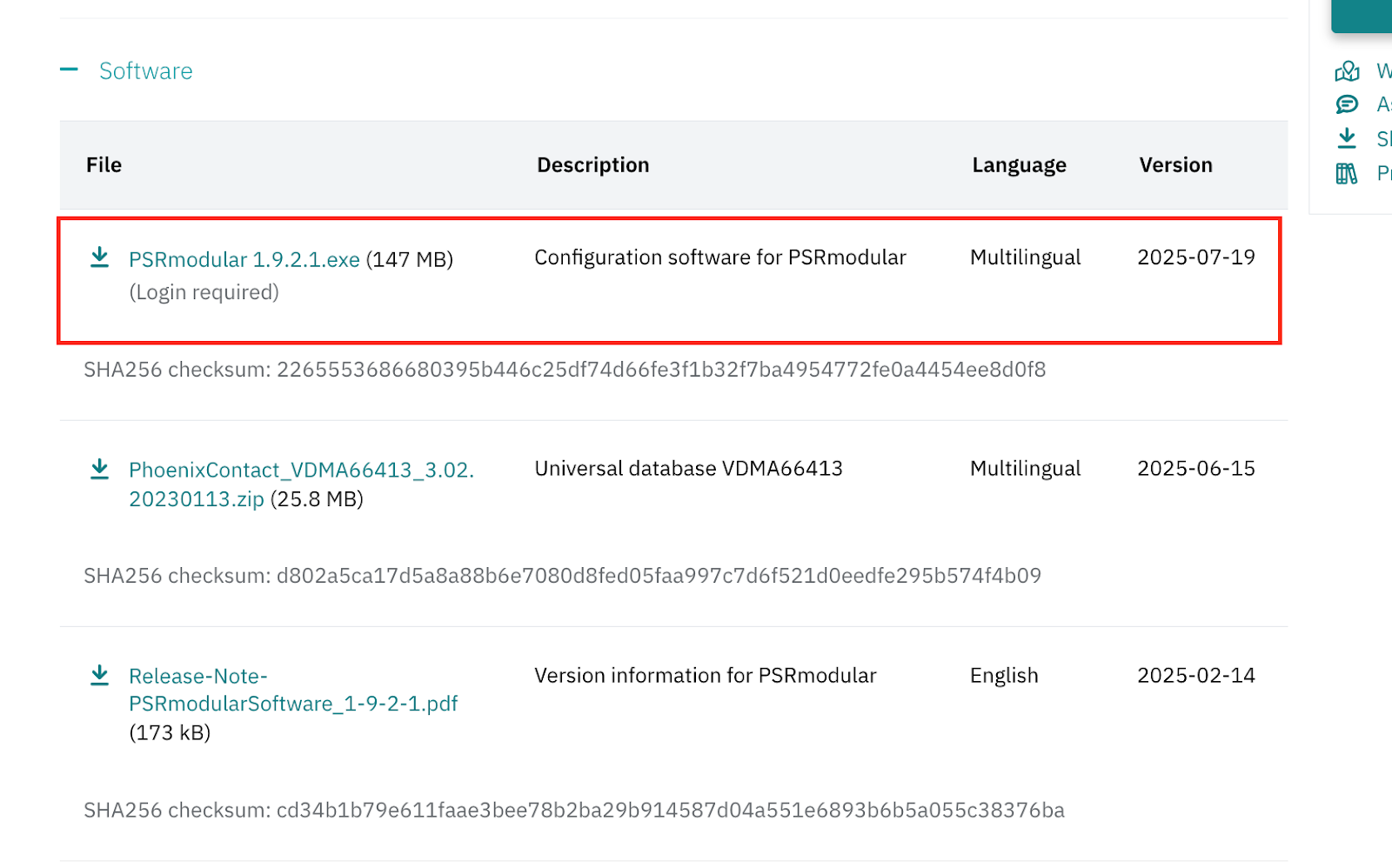The width and height of the screenshot is (1392, 868).
Task: Click version date 2025-07-19
Action: pos(1196,257)
